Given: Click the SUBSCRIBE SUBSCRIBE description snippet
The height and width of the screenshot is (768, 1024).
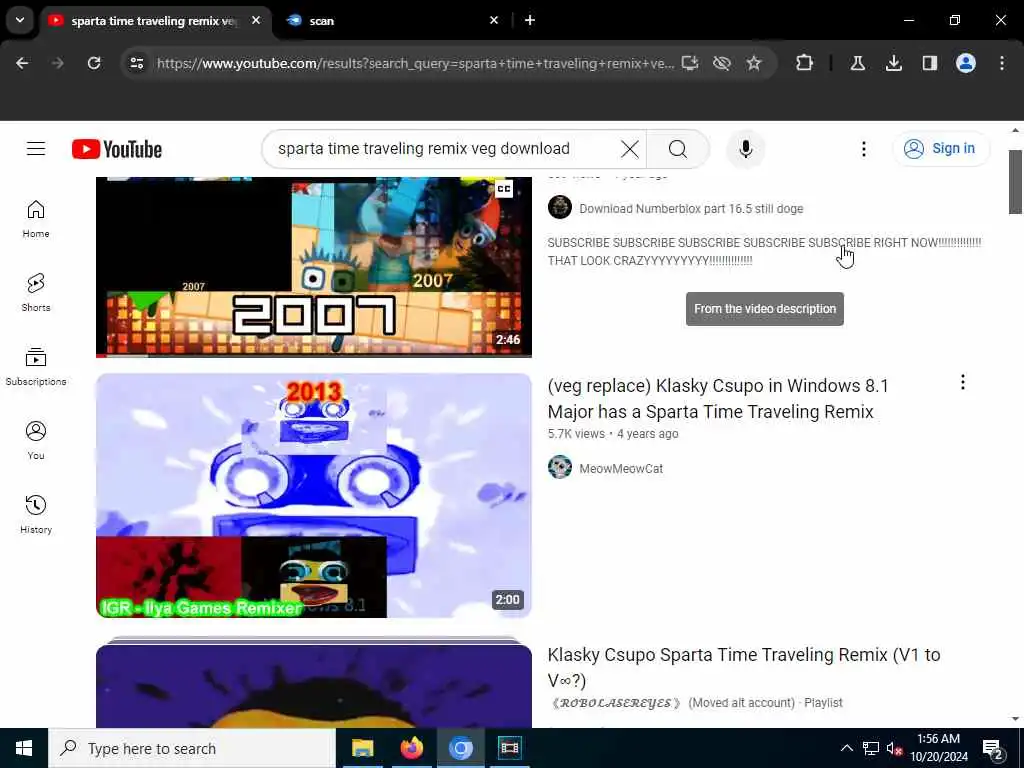Looking at the screenshot, I should [764, 251].
